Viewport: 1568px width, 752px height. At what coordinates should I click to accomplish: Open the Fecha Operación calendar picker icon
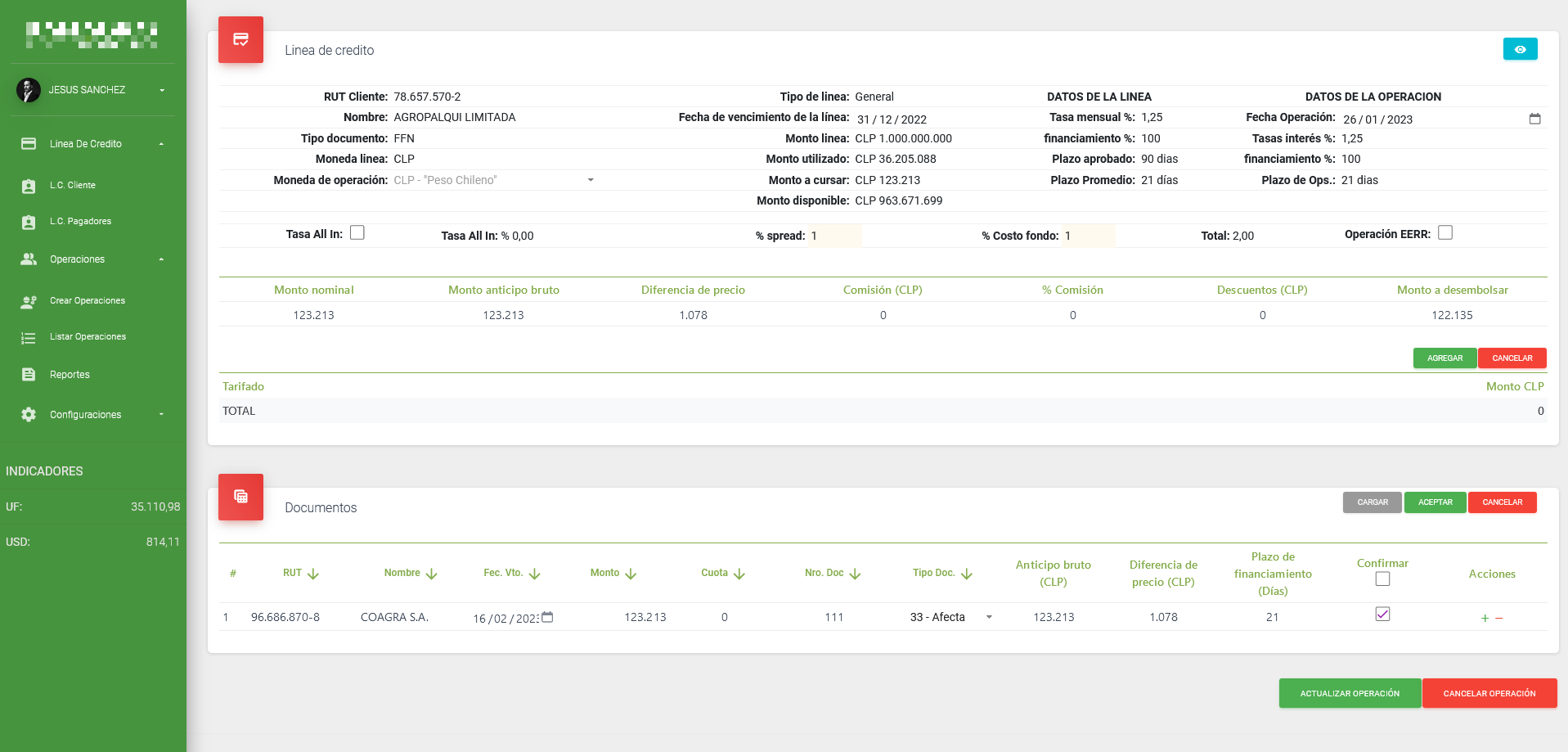[x=1534, y=119]
